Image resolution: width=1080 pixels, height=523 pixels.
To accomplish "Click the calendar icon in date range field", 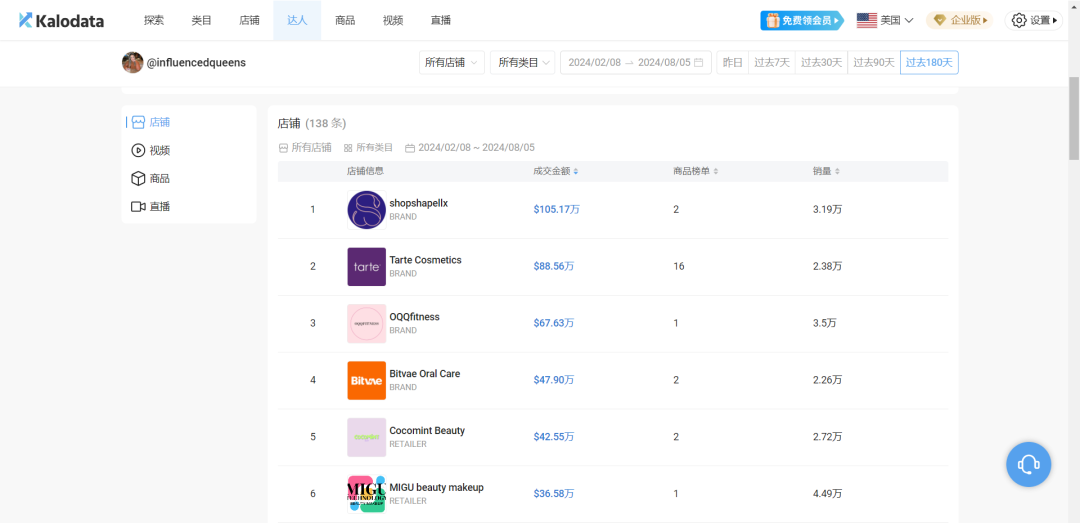I will coord(698,63).
